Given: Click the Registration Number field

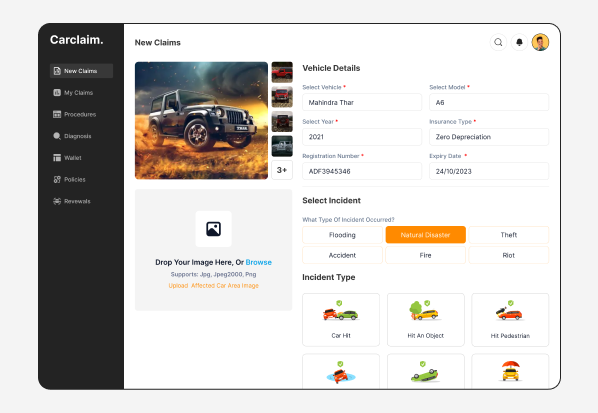Looking at the screenshot, I should pos(362,171).
